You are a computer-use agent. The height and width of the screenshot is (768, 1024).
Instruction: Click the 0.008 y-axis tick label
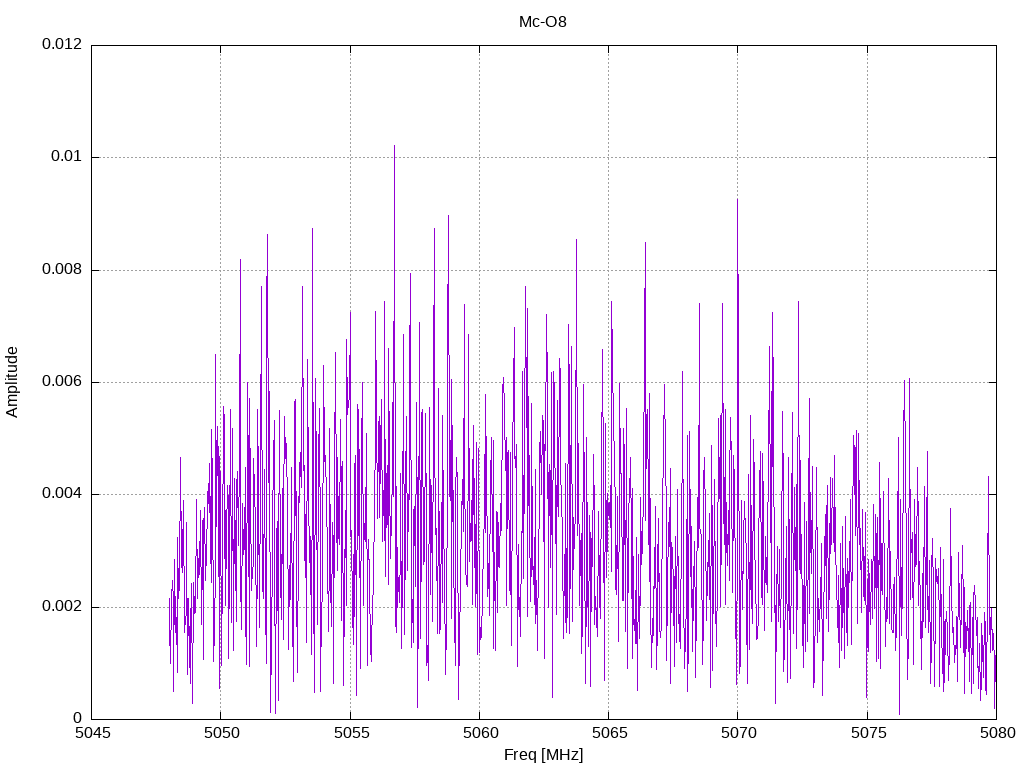(x=62, y=269)
